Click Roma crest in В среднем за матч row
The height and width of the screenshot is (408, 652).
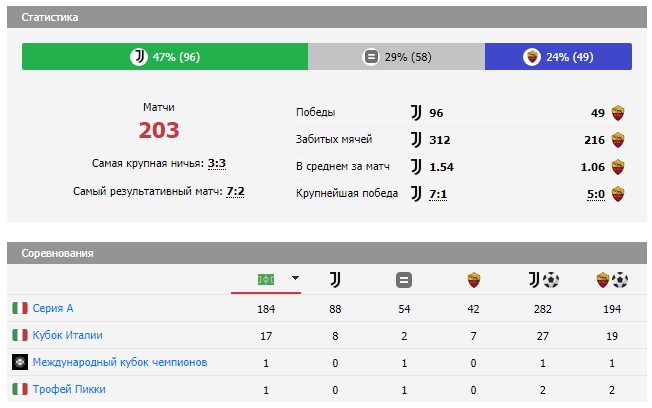coord(618,167)
